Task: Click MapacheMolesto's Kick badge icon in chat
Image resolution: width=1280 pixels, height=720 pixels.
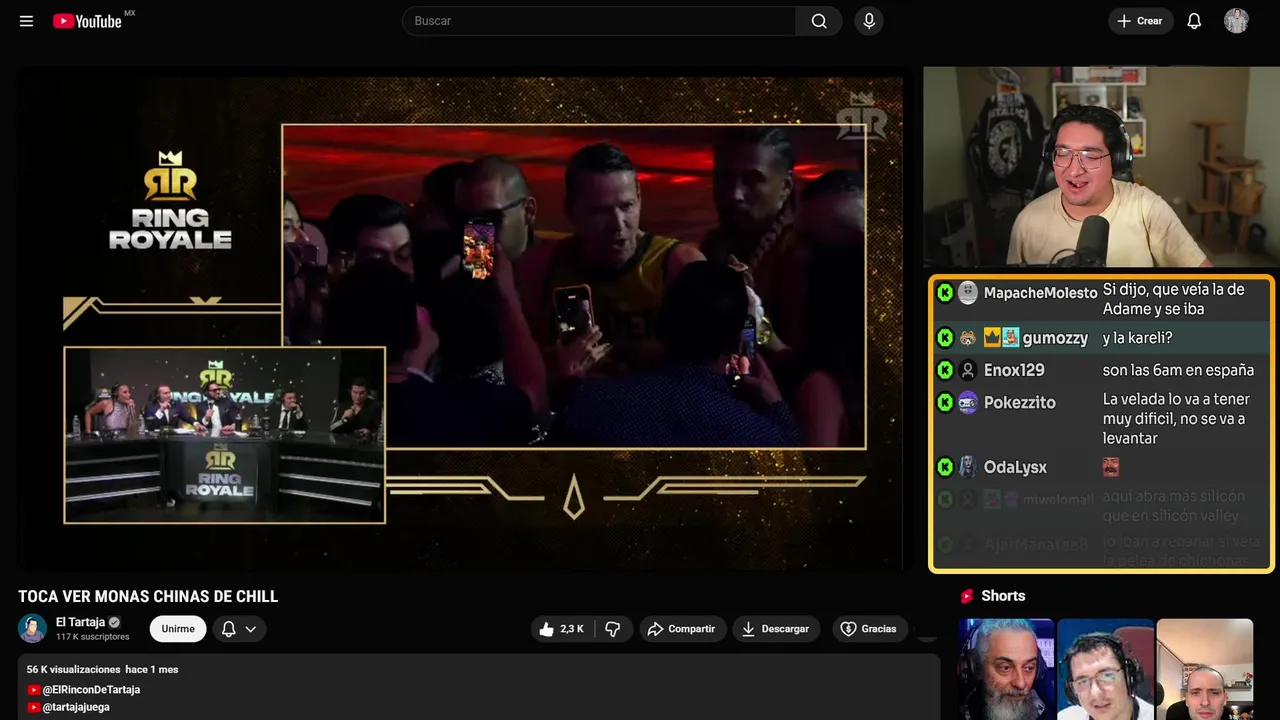Action: pos(945,293)
